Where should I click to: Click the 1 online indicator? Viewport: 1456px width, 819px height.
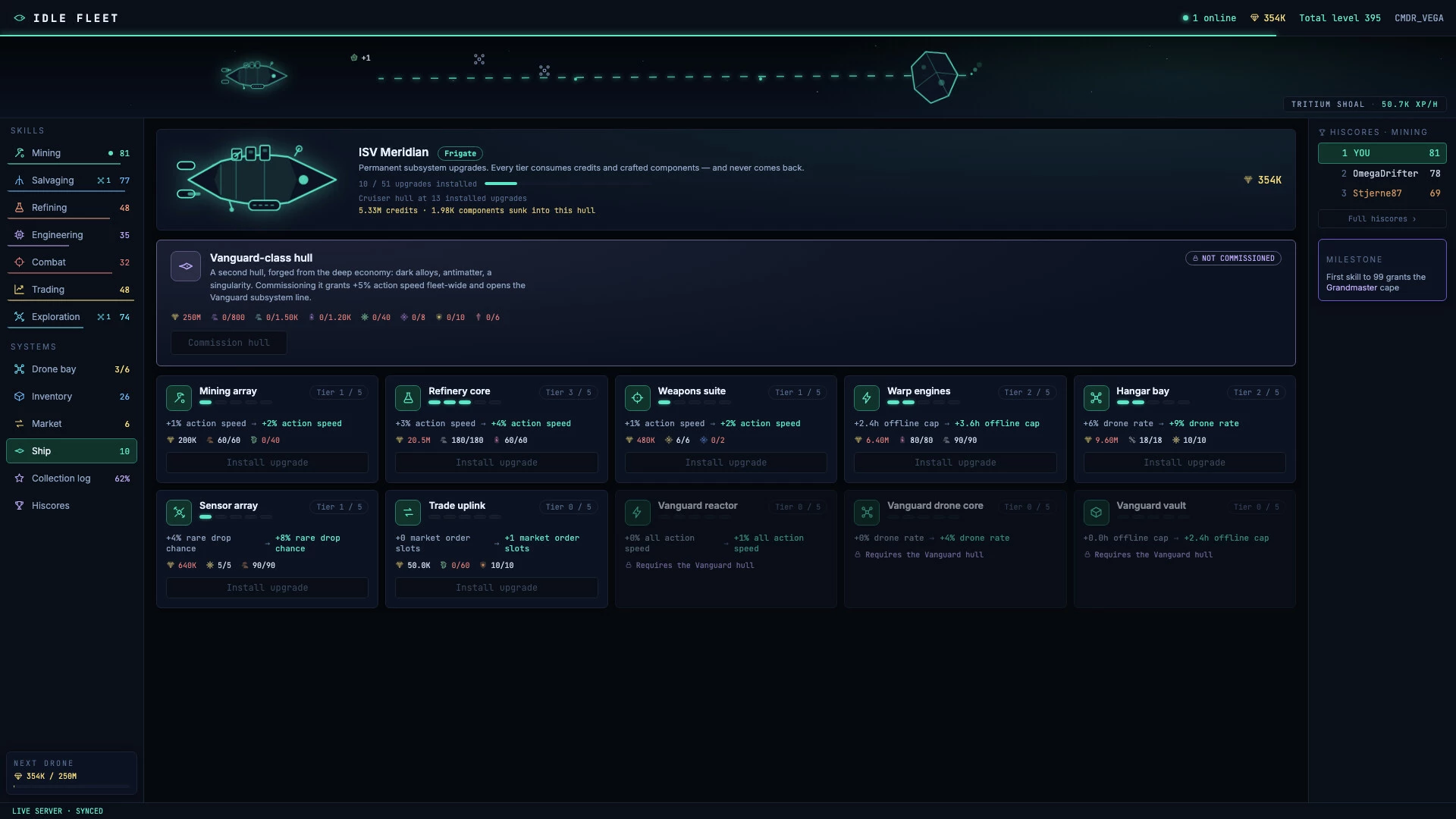(x=1210, y=18)
